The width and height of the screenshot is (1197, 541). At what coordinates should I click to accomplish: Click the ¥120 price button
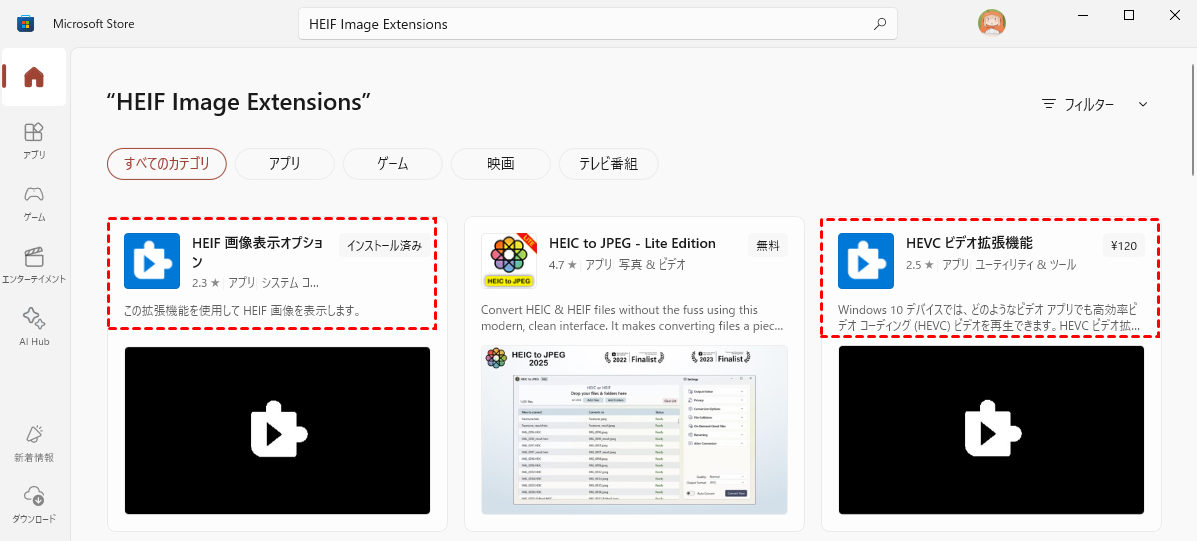point(1124,246)
